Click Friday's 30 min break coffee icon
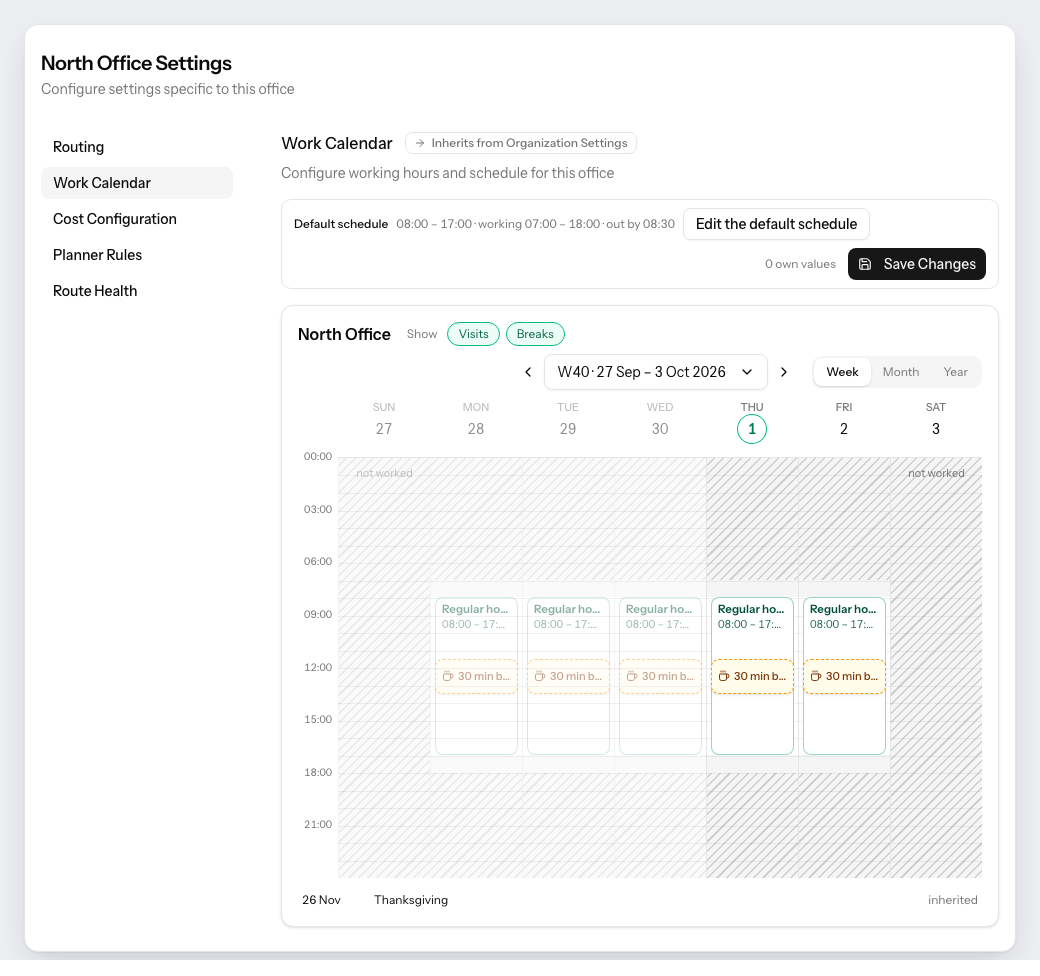1040x976 pixels. coord(816,676)
